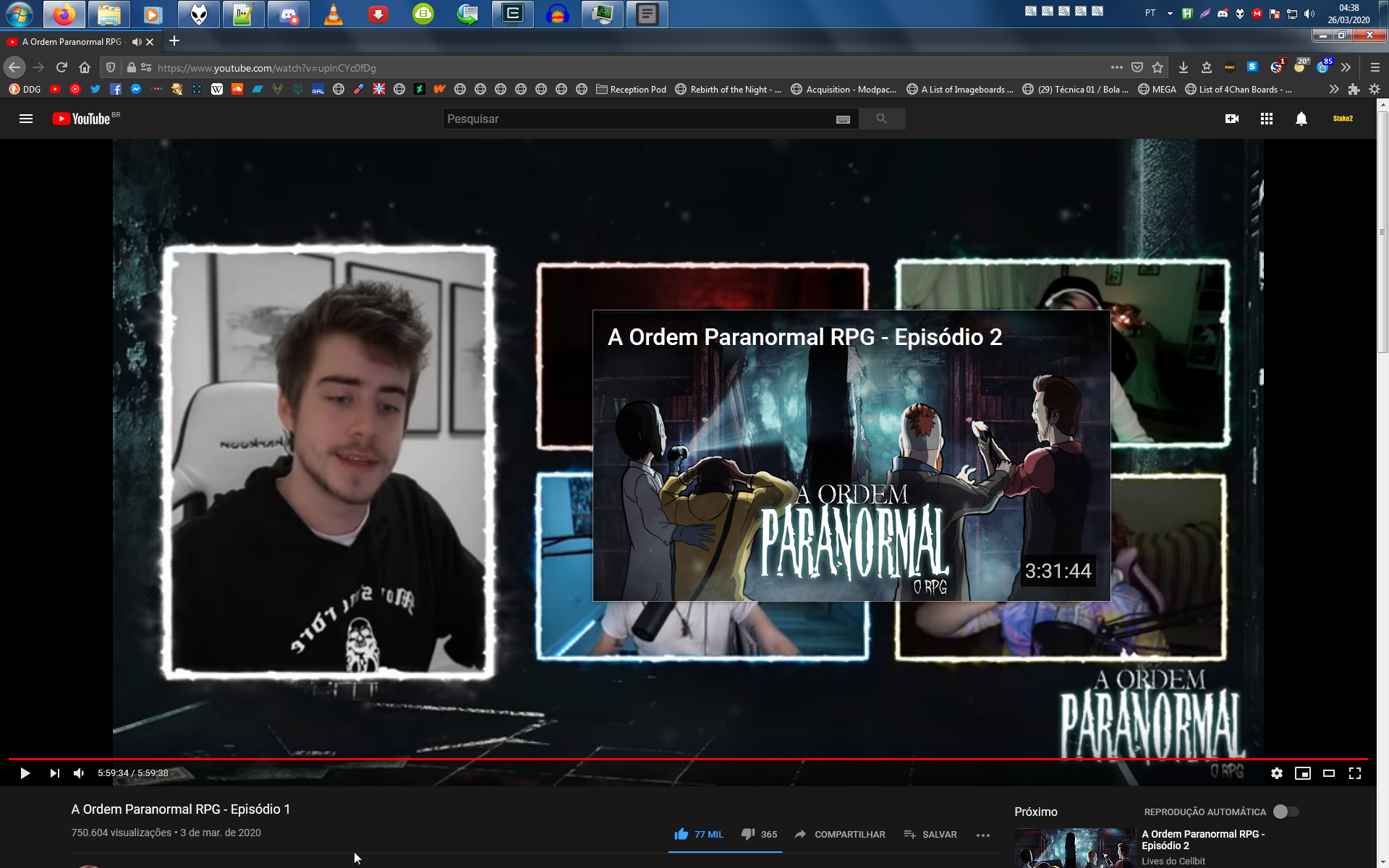
Task: Open a new browser tab
Action: [x=174, y=41]
